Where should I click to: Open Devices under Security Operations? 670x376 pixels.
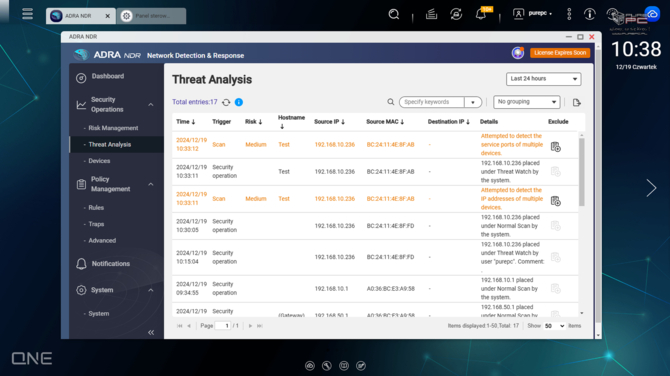[x=99, y=161]
